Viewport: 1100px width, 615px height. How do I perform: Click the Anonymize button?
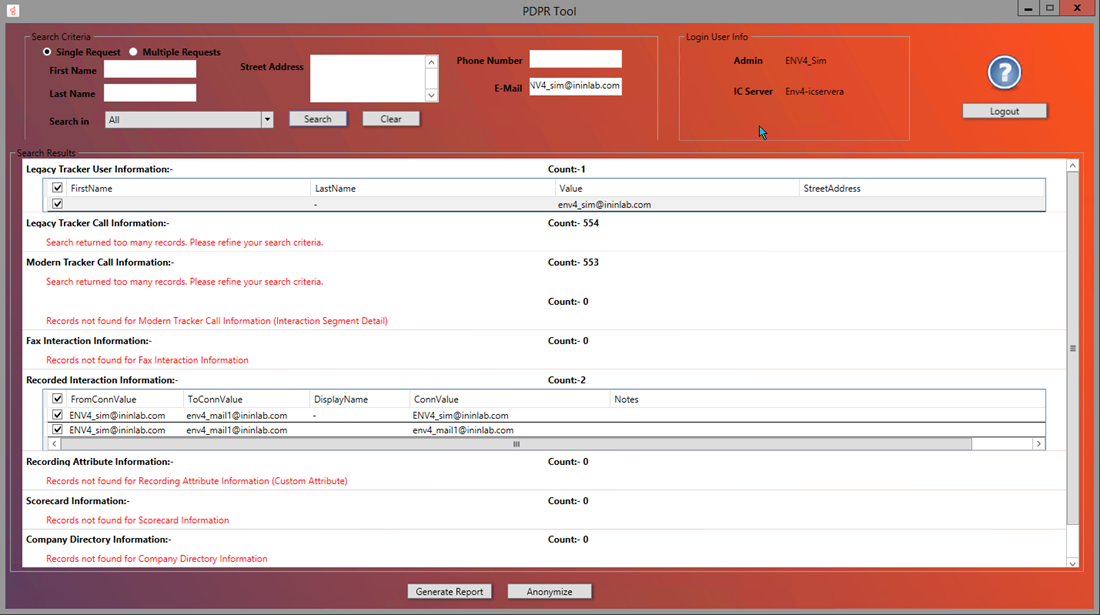coord(549,591)
